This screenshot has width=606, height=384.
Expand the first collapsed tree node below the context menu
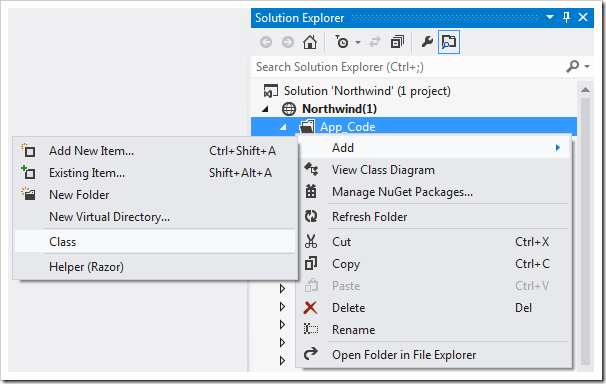(283, 289)
